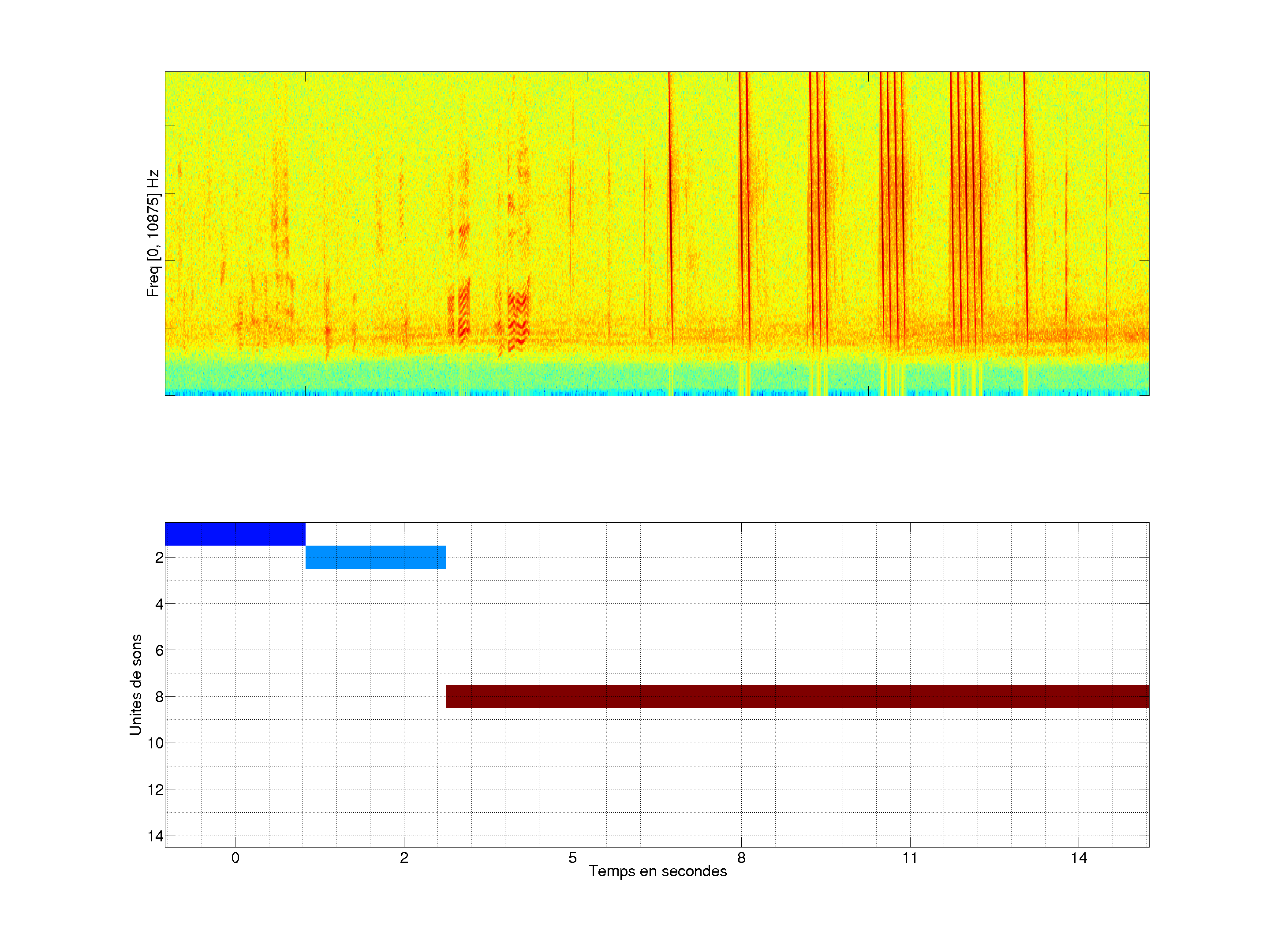Click the light blue bar in row 2
The width and height of the screenshot is (1270, 952).
pyautogui.click(x=376, y=557)
